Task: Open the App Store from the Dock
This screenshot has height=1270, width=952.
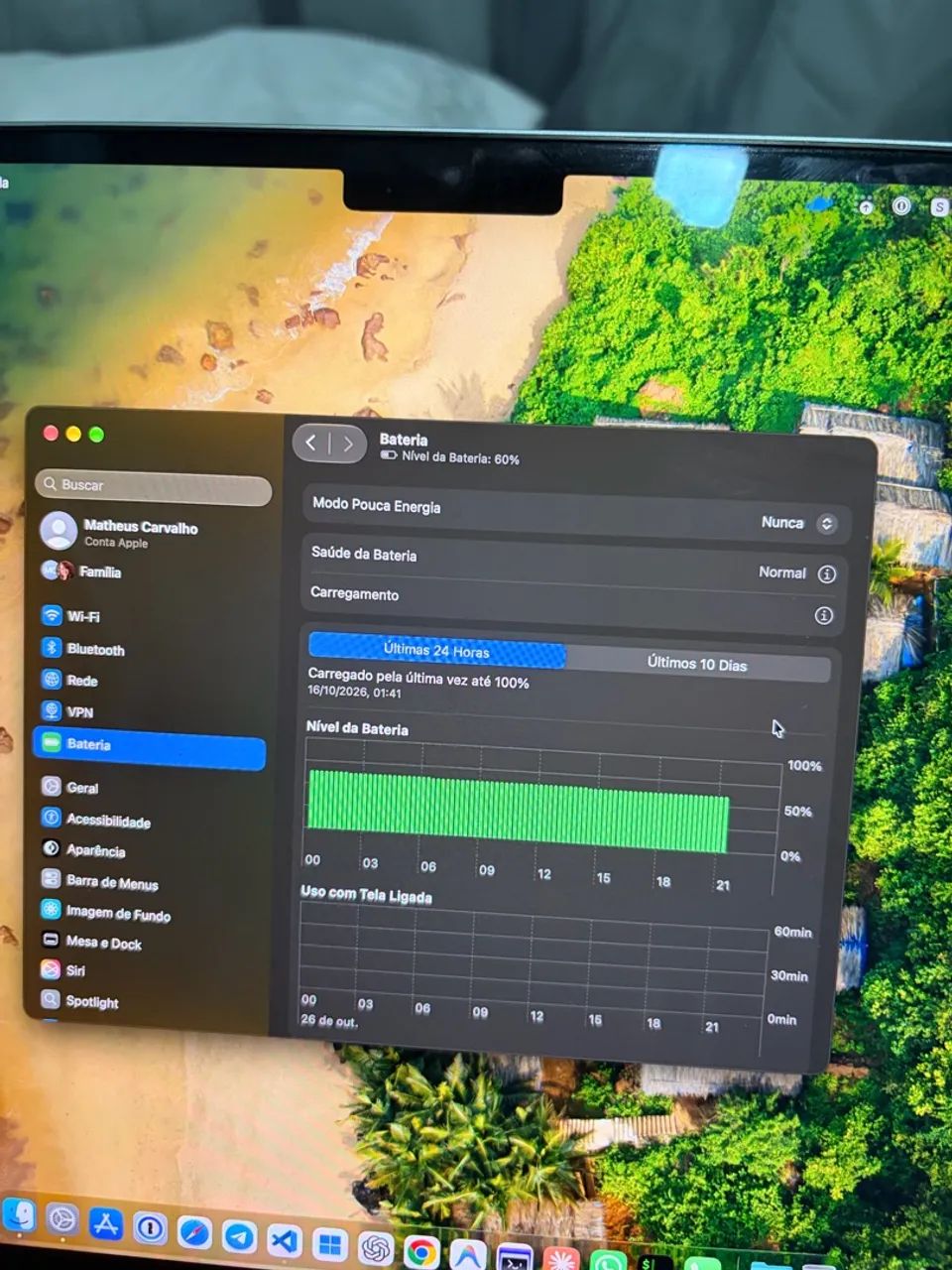Action: pos(106,1224)
